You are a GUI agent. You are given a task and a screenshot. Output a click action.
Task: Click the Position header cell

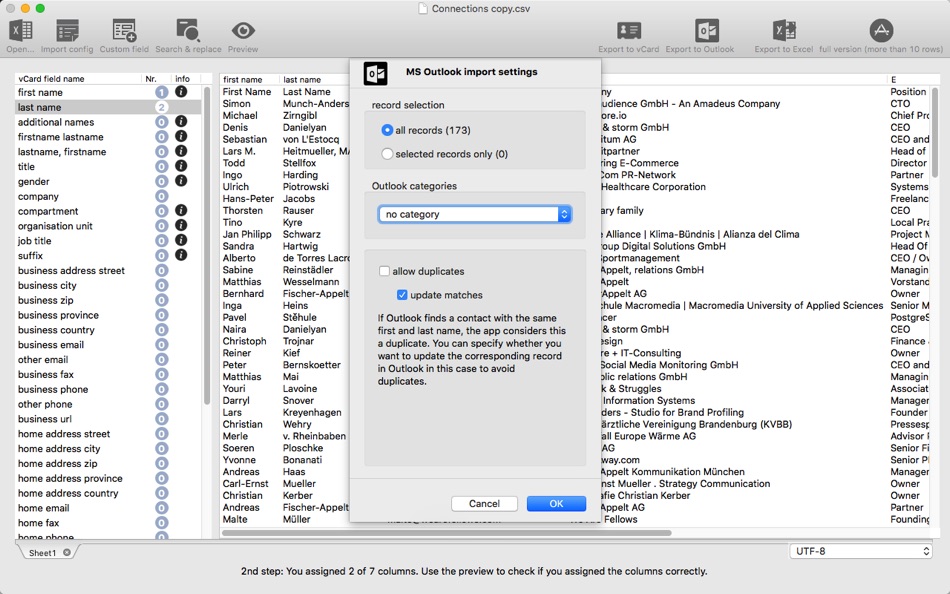pos(908,92)
